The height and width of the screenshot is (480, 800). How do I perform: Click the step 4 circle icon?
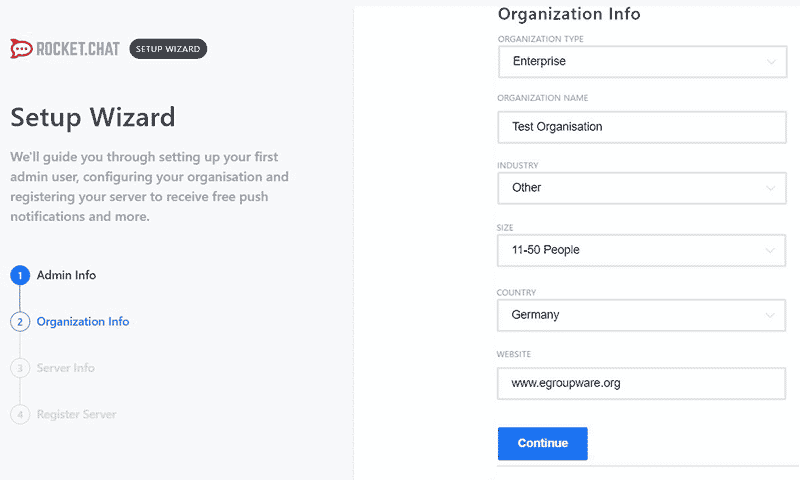[20, 414]
